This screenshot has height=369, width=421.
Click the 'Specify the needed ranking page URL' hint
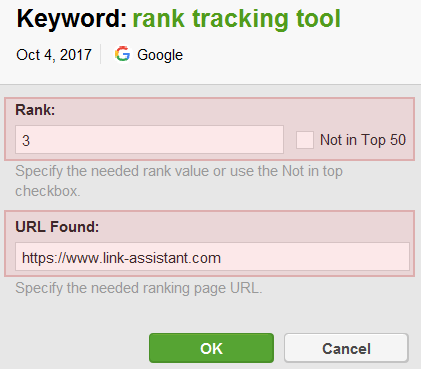pos(139,288)
